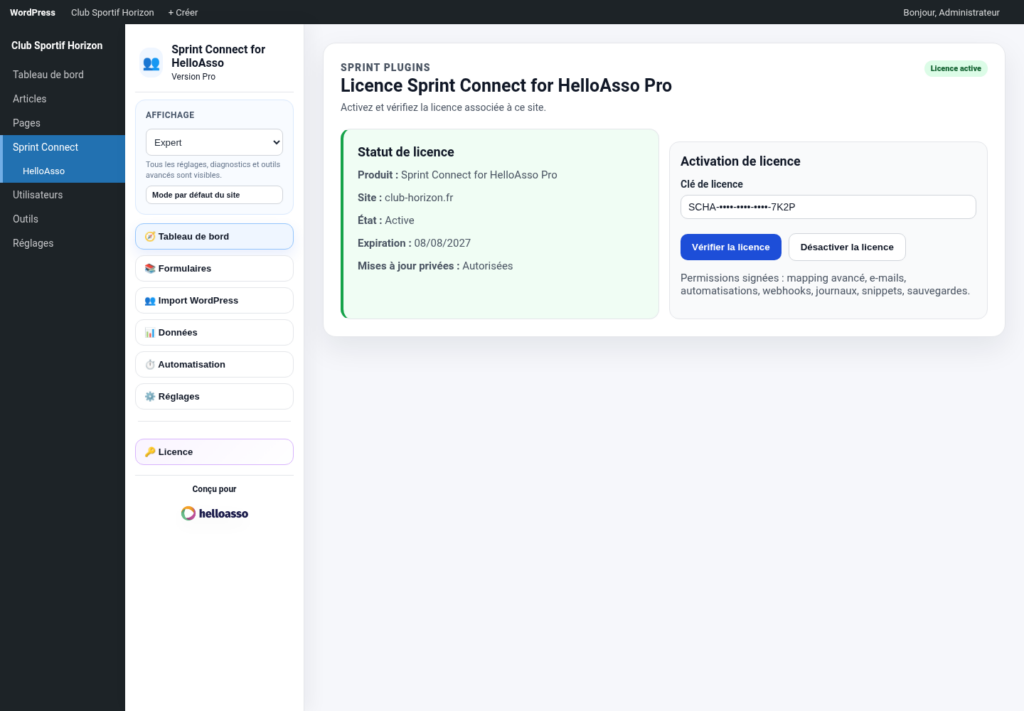Click the SPRINT PLUGINS label
Viewport: 1024px width, 711px height.
tap(385, 67)
